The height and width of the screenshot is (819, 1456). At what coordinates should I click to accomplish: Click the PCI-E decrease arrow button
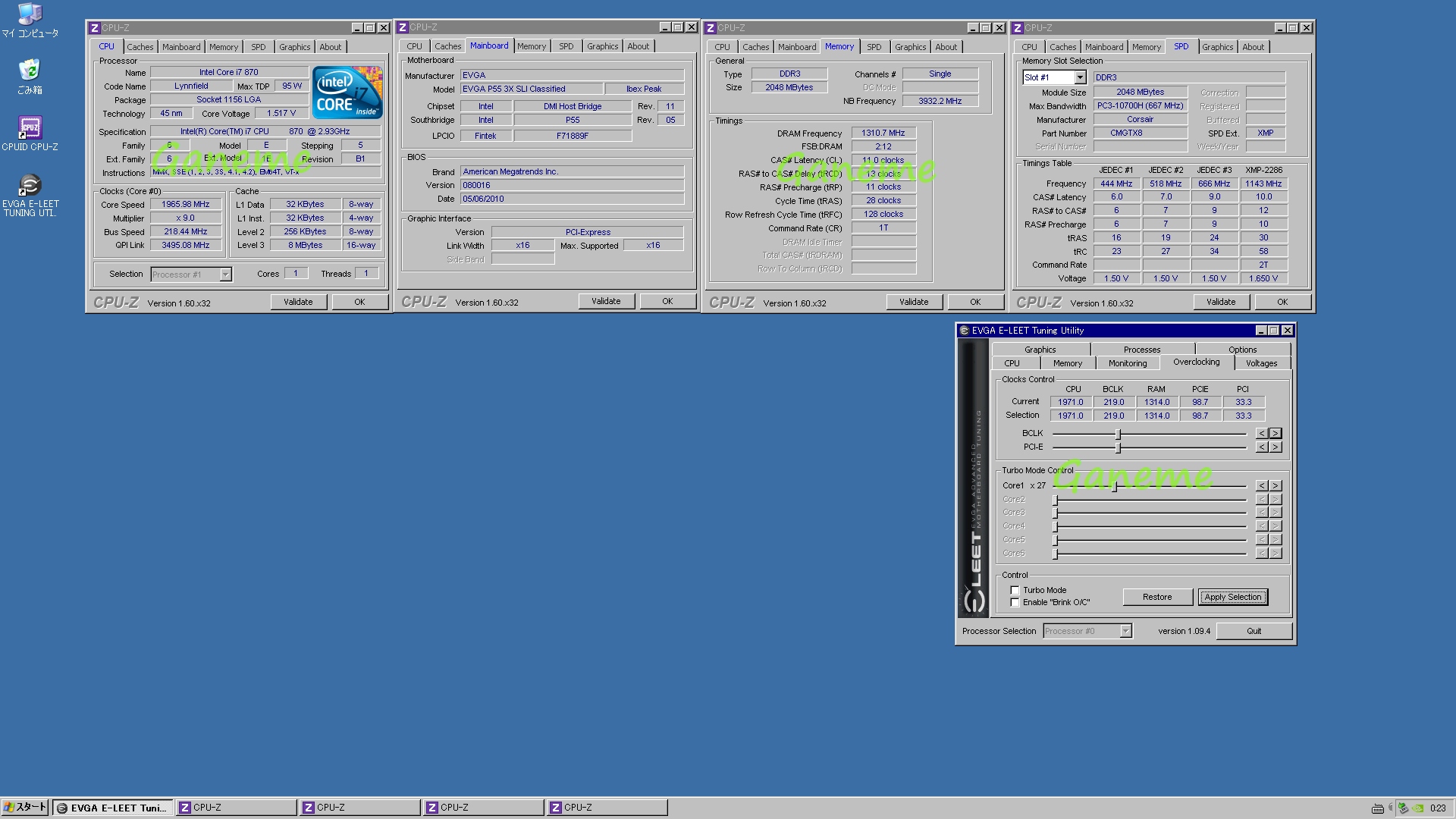point(1262,447)
